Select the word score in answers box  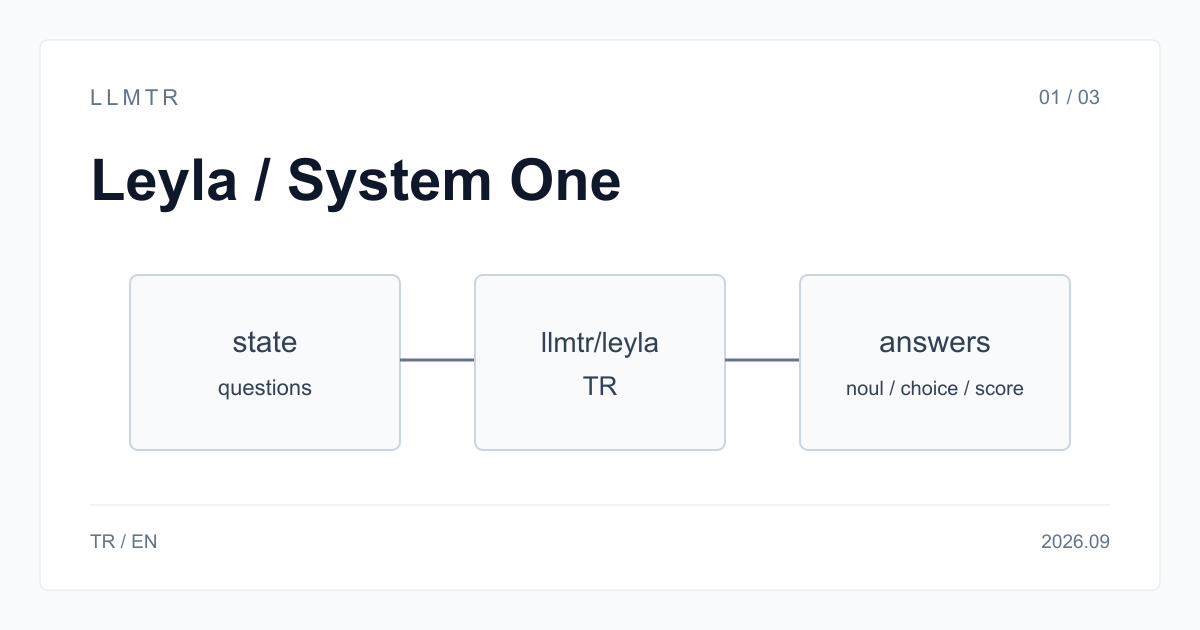[999, 388]
